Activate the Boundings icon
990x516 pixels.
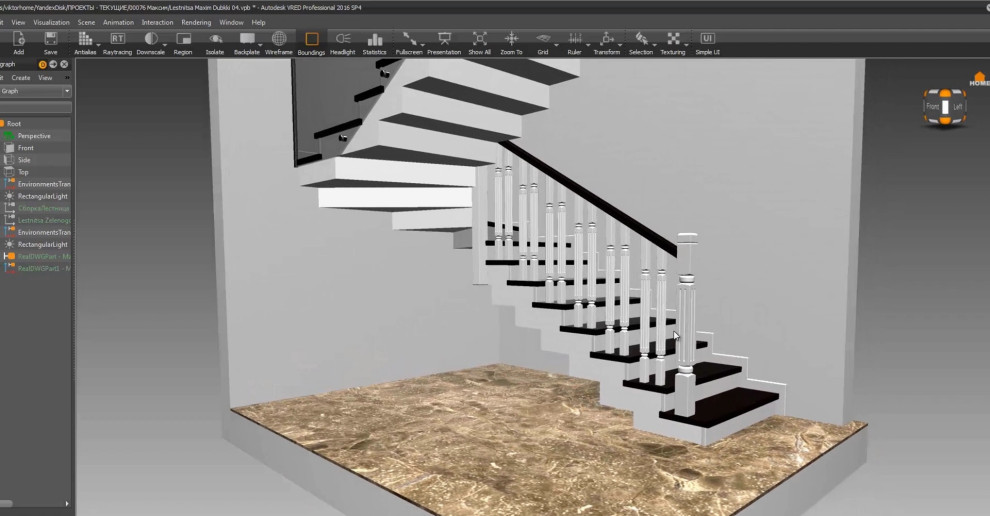[311, 40]
